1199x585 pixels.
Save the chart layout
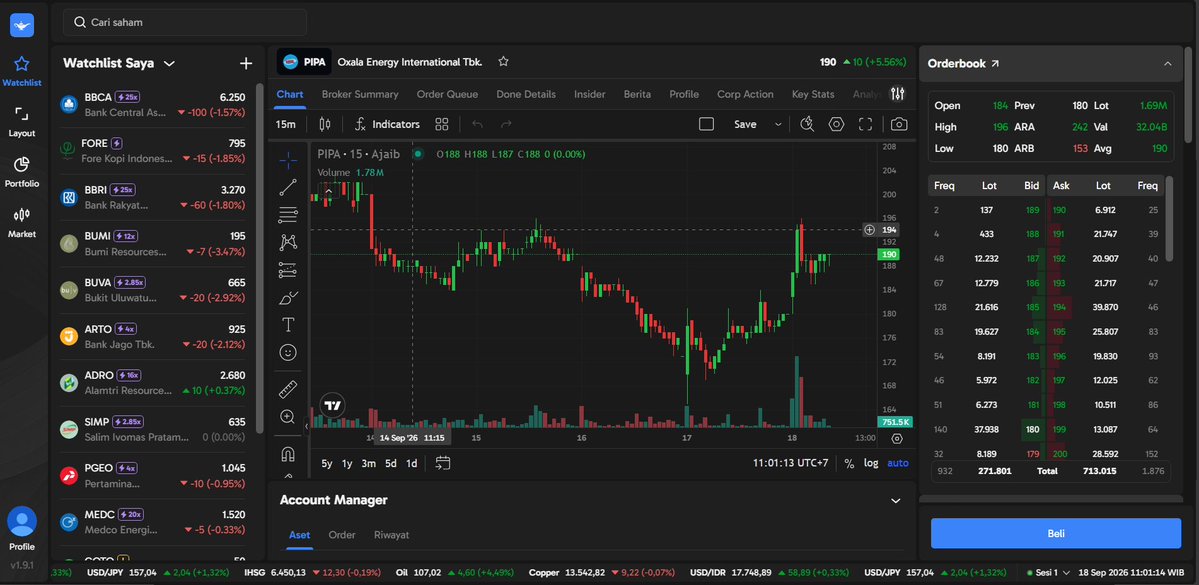745,124
